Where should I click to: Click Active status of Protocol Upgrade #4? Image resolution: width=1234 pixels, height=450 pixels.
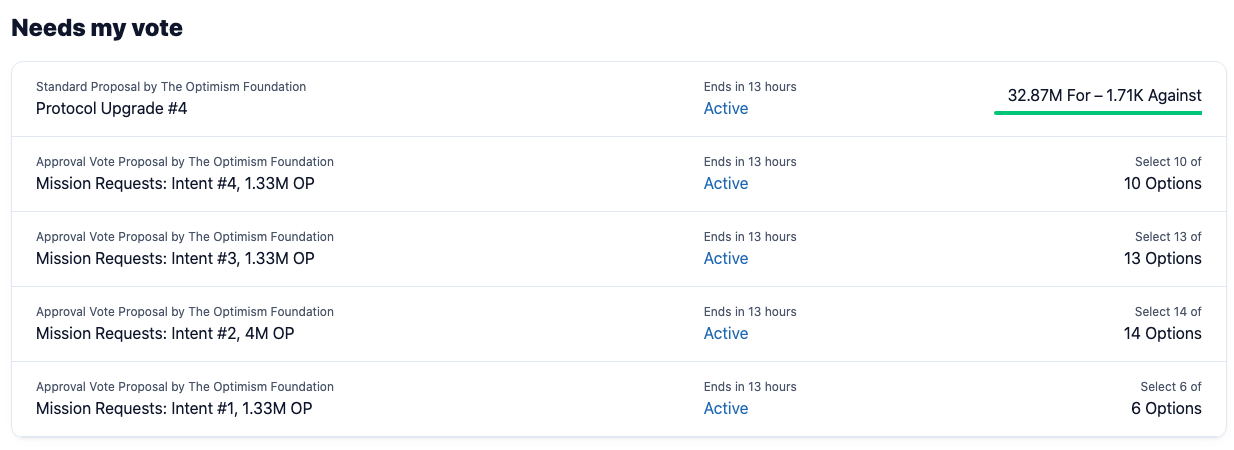coord(726,108)
